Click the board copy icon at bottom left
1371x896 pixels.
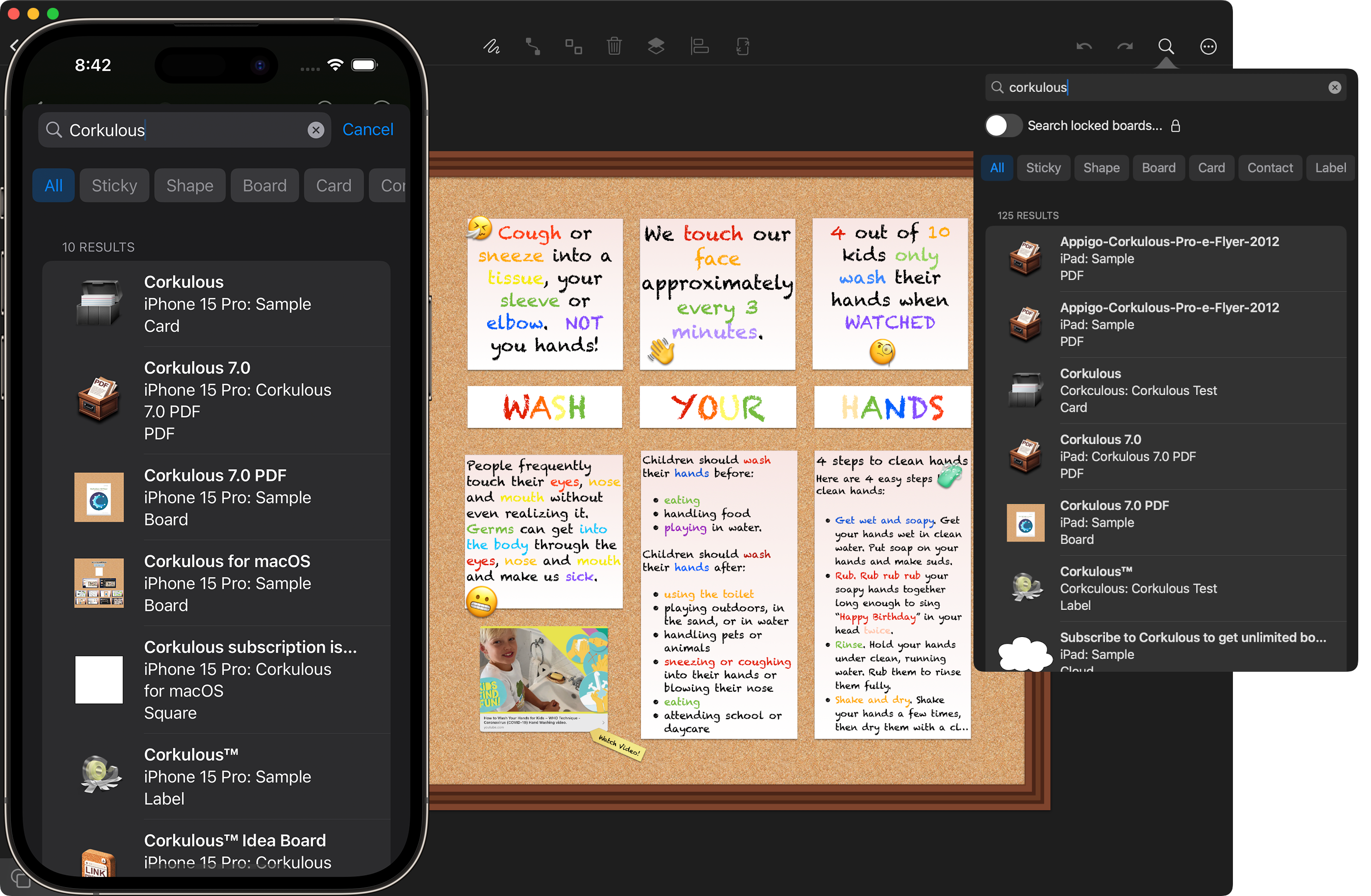21,879
